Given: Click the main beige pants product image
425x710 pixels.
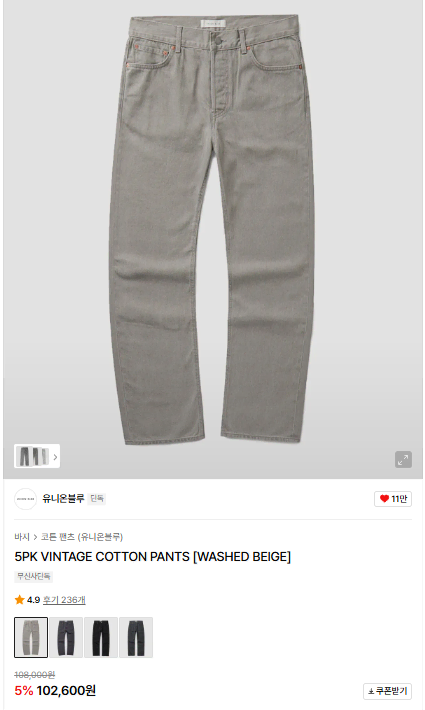Looking at the screenshot, I should [x=213, y=229].
